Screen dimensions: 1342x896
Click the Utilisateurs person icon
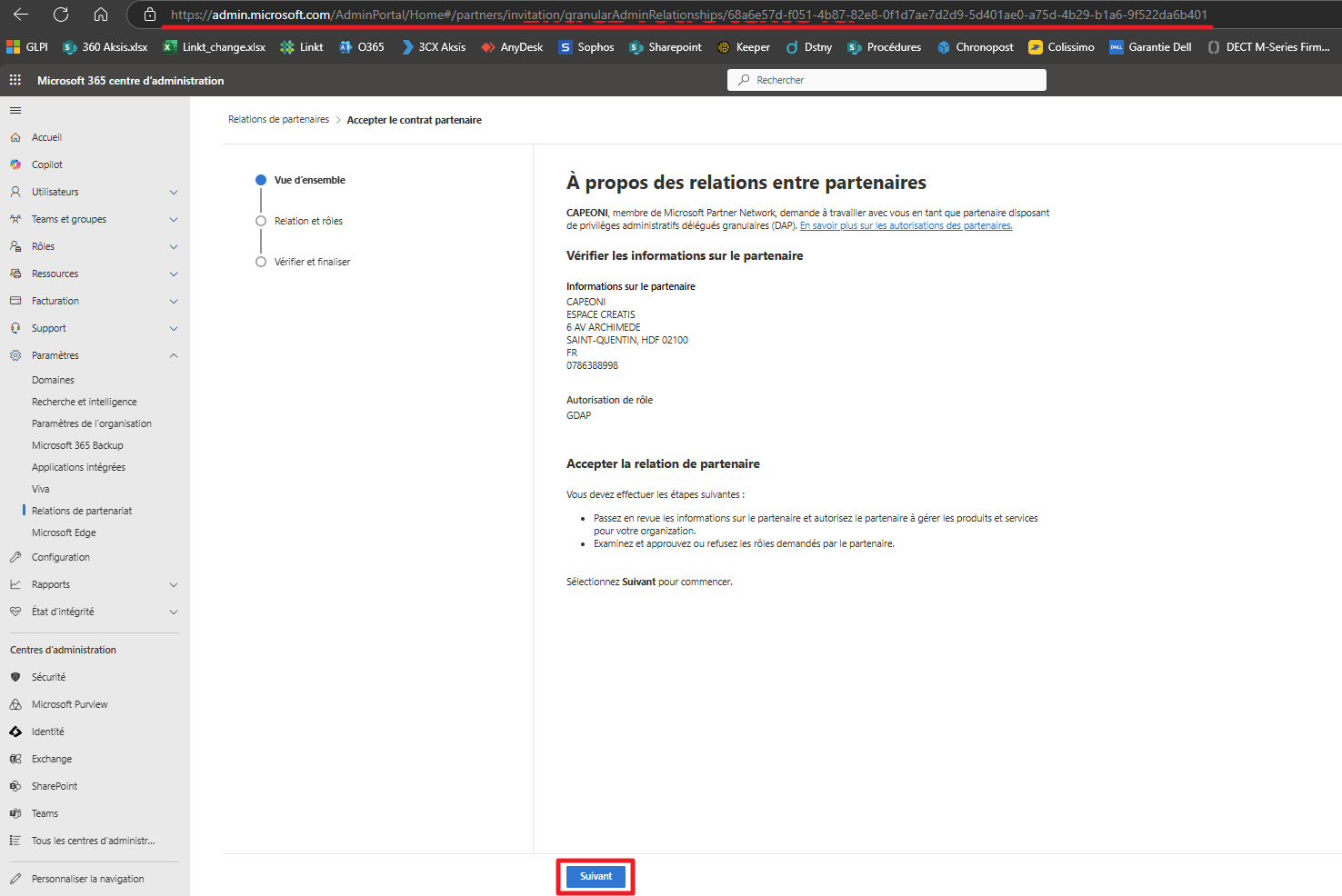point(15,192)
